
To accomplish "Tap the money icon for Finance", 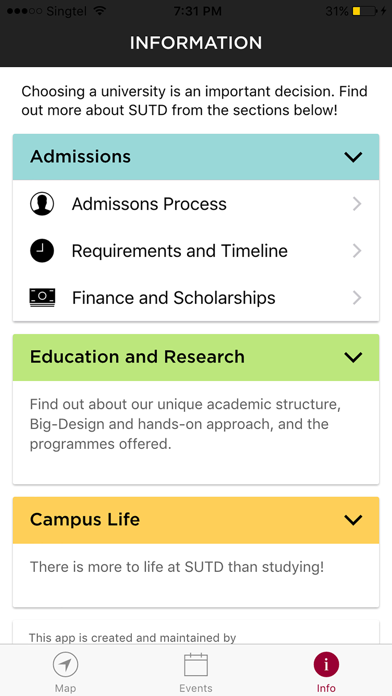I will (x=42, y=297).
